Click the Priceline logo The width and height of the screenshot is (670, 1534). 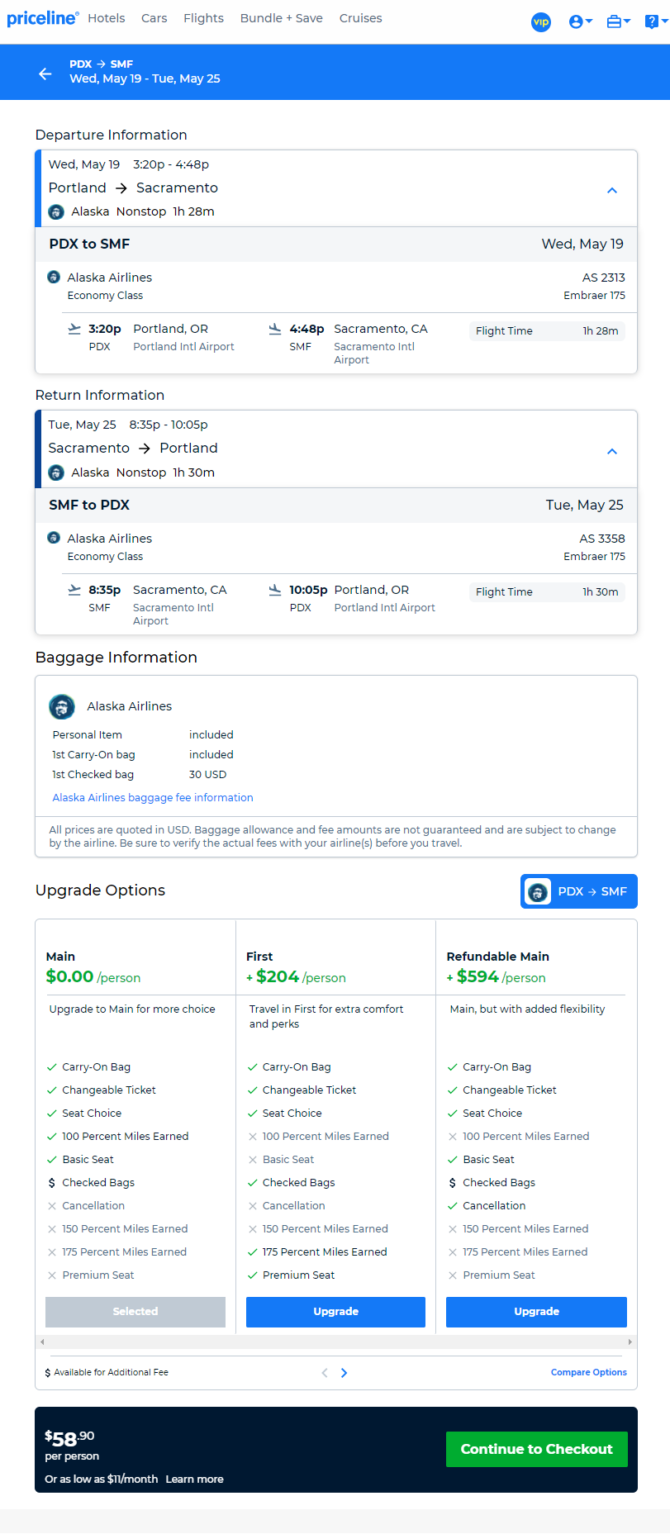point(43,19)
